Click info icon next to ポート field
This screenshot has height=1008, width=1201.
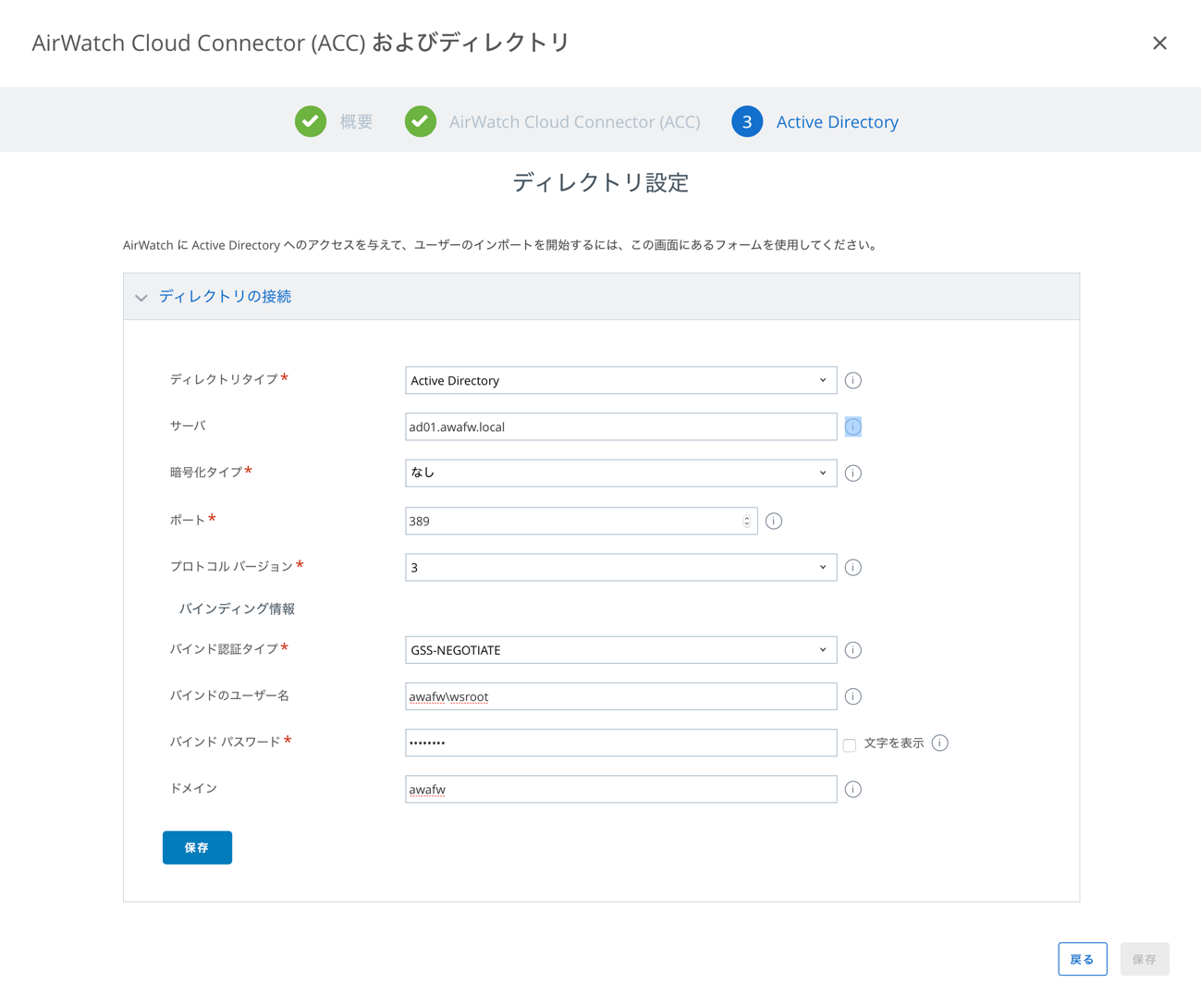[x=774, y=521]
